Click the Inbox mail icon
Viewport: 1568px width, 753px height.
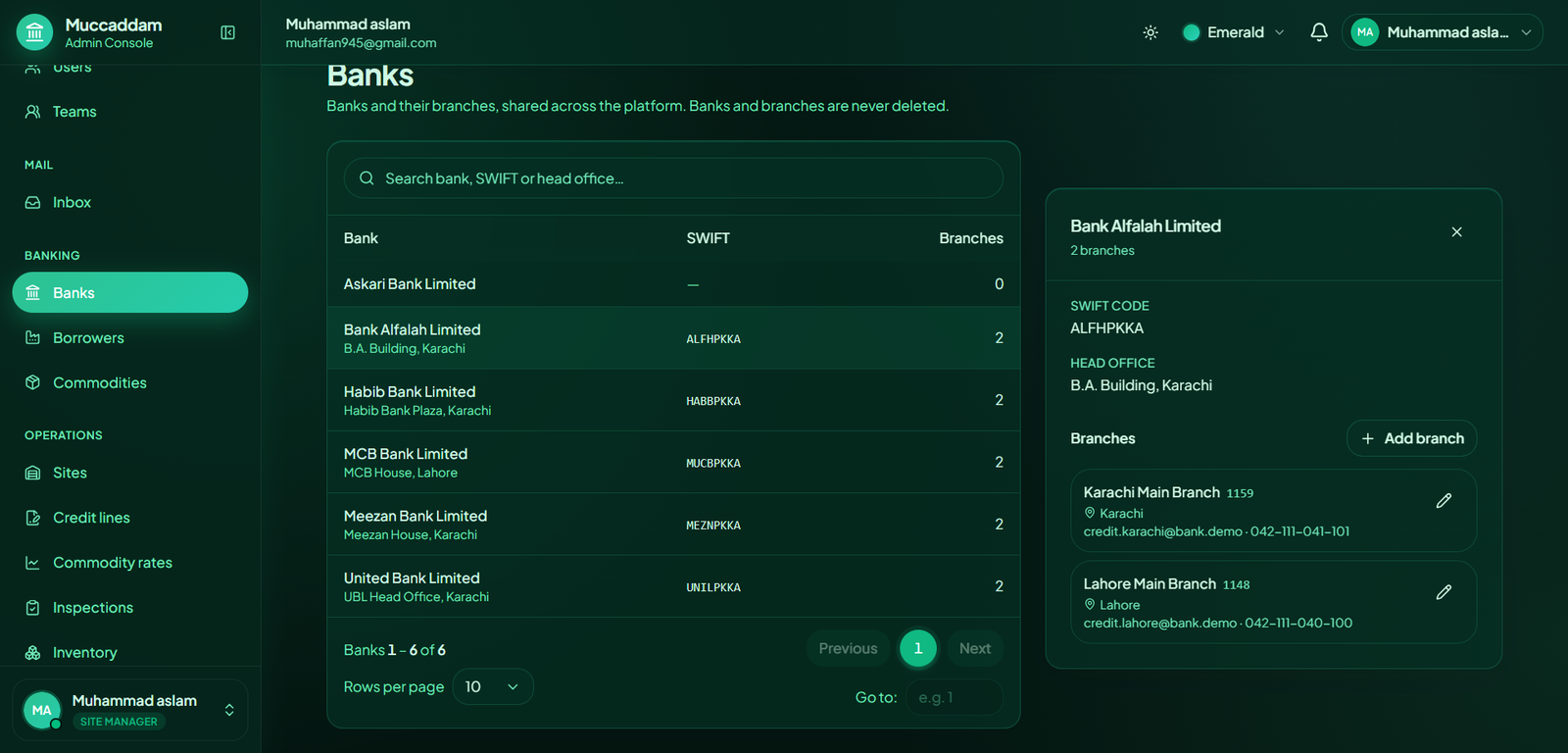(x=32, y=202)
